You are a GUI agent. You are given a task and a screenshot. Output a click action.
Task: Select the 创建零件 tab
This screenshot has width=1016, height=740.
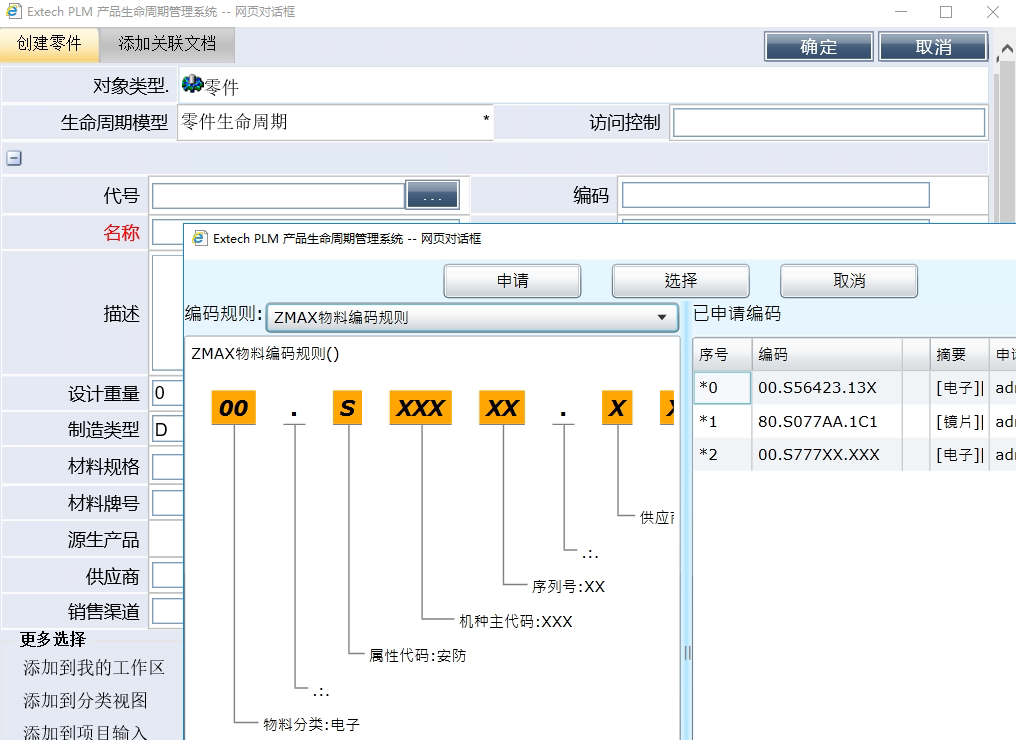(49, 44)
